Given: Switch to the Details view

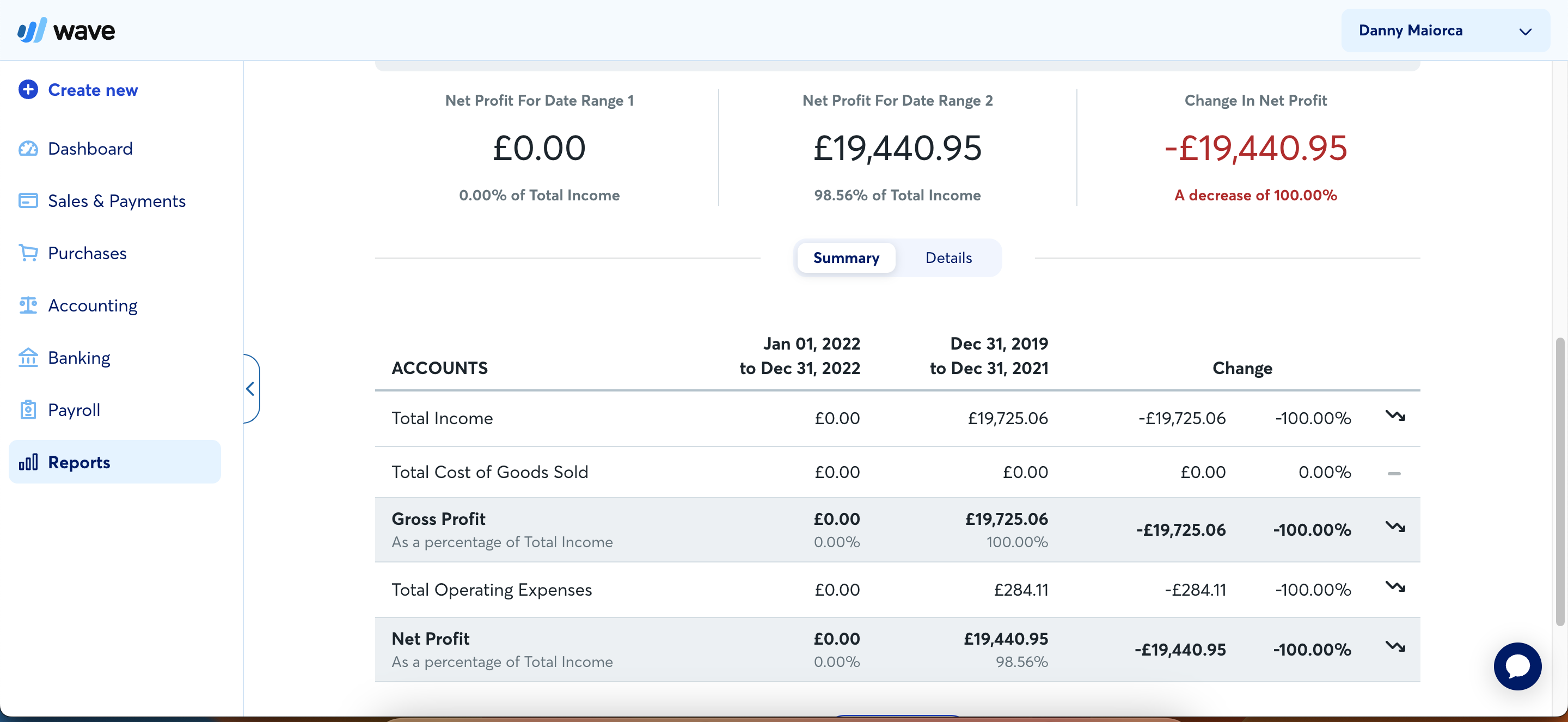Looking at the screenshot, I should tap(948, 258).
